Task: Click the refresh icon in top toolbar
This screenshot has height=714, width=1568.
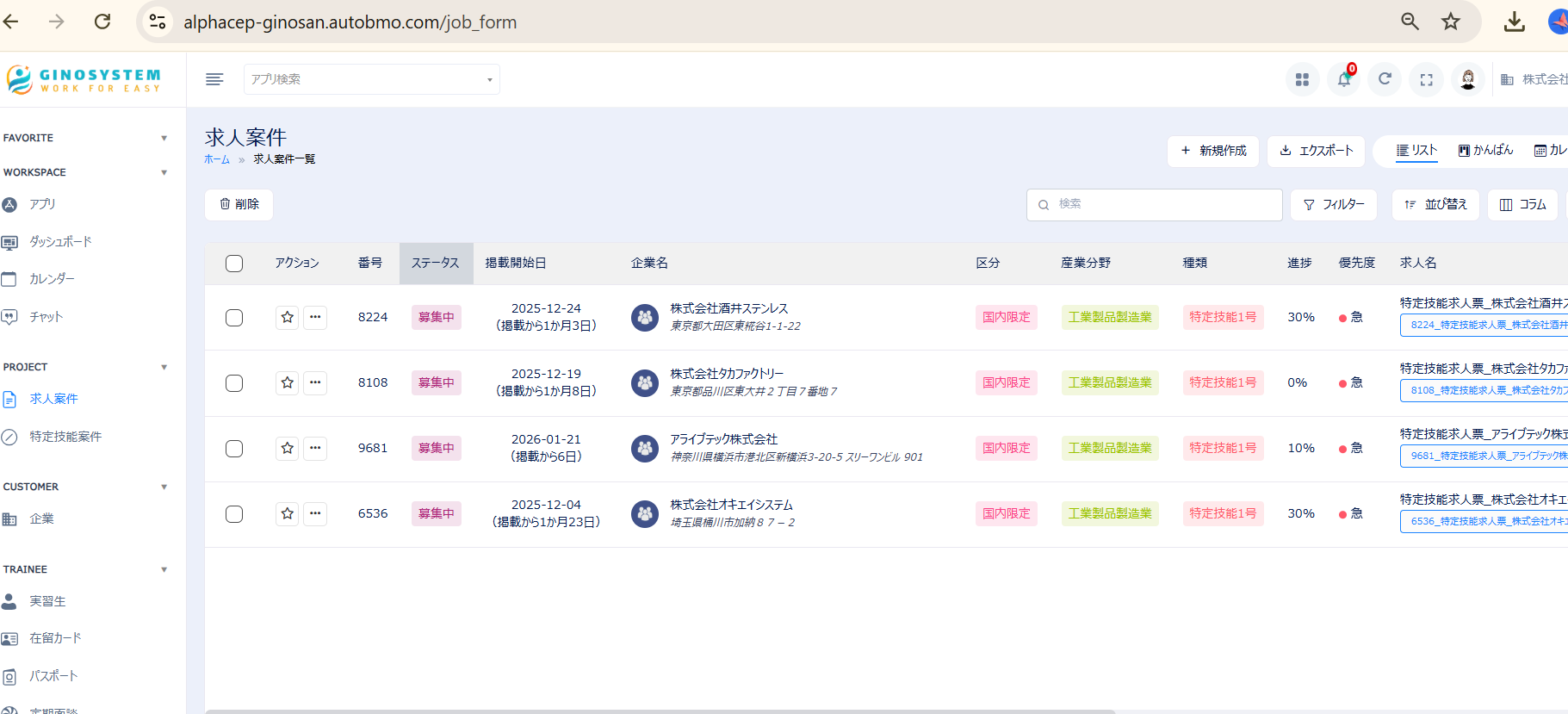Action: (x=1385, y=79)
